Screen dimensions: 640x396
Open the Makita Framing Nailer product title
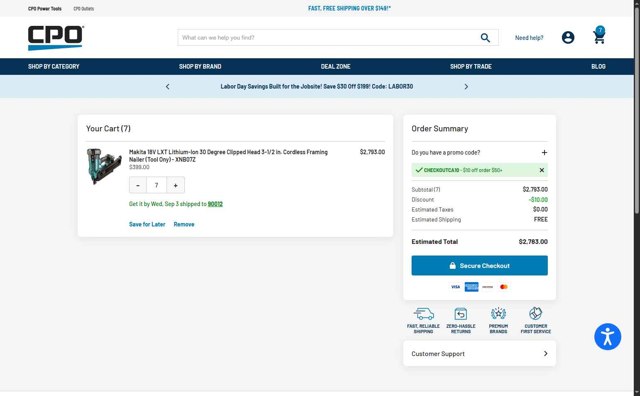coord(228,156)
